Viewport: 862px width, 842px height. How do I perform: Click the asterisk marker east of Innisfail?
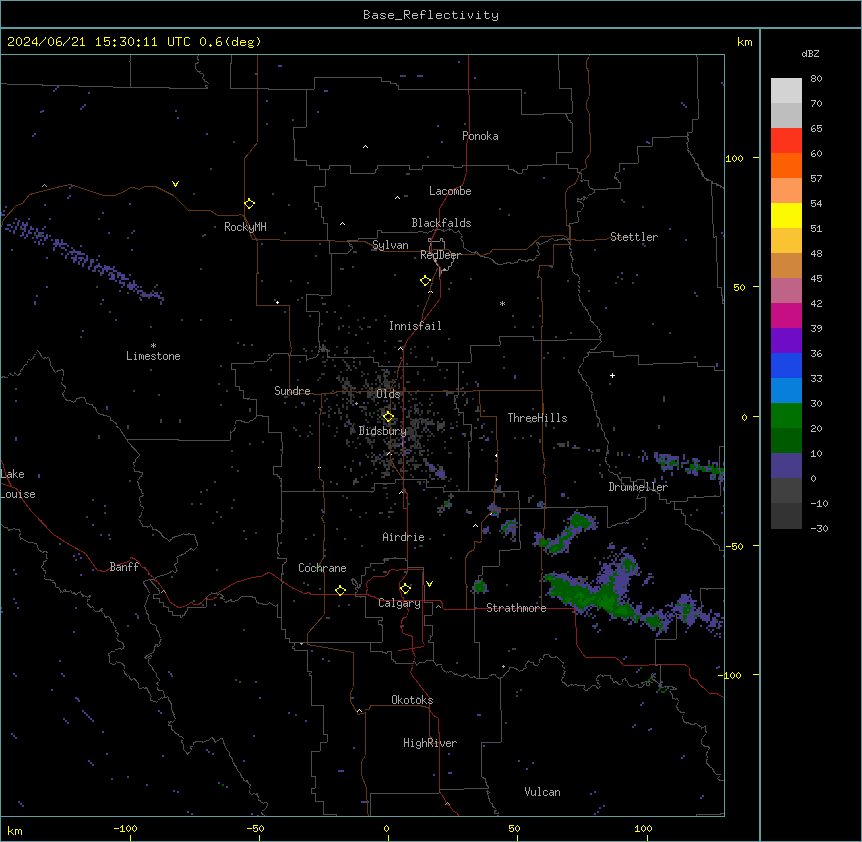[502, 303]
